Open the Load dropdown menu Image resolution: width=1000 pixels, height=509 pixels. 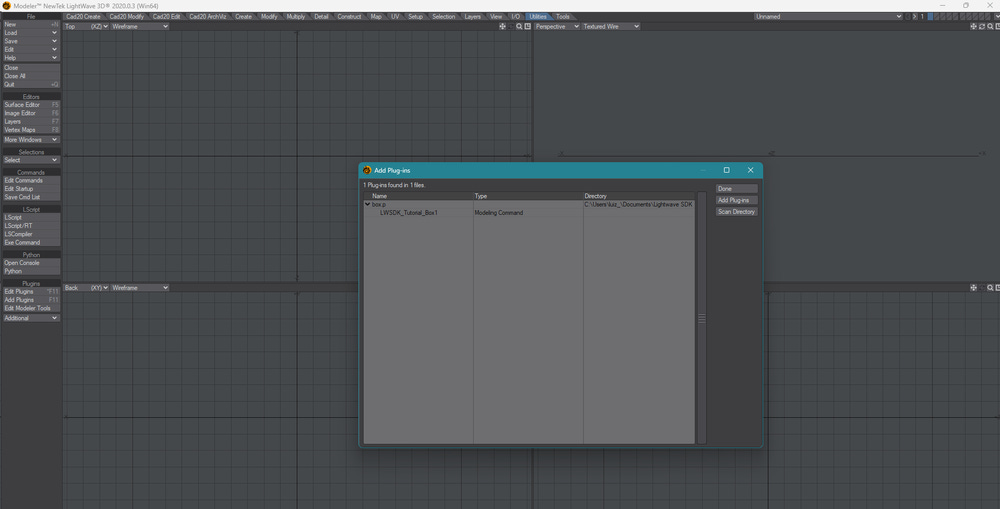pyautogui.click(x=31, y=33)
